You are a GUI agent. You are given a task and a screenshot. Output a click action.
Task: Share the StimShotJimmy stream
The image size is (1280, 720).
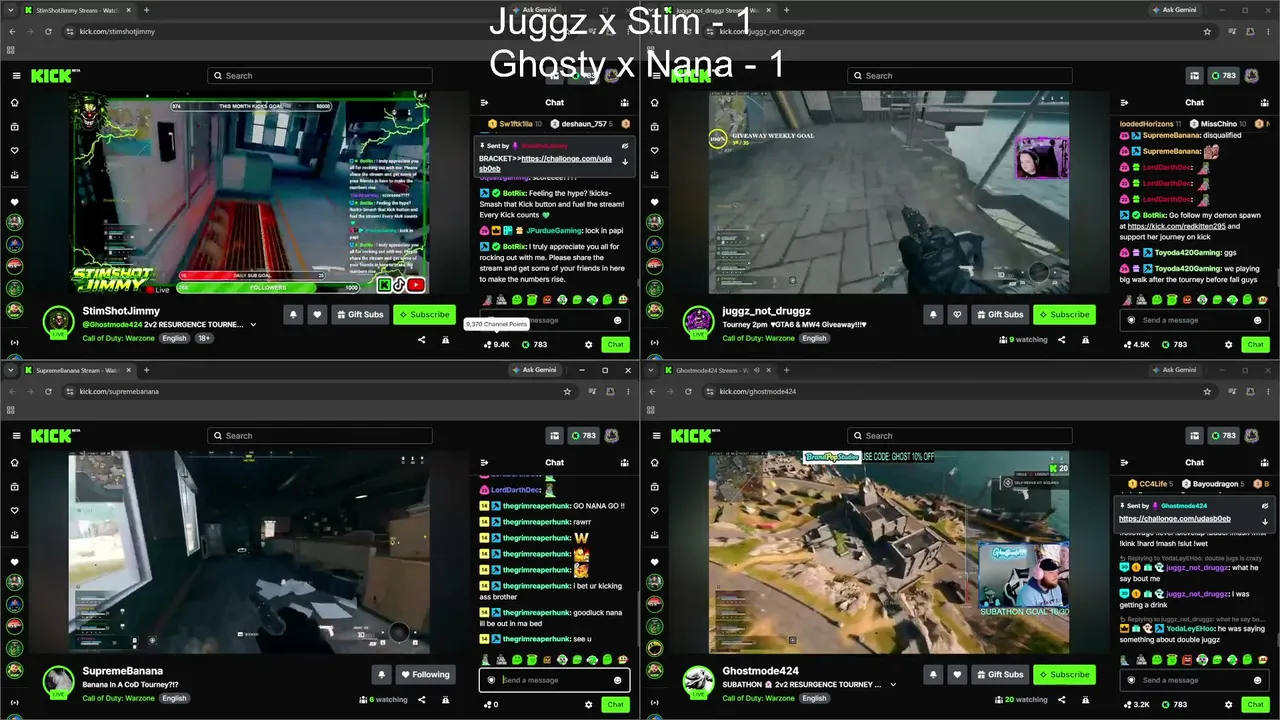click(421, 340)
